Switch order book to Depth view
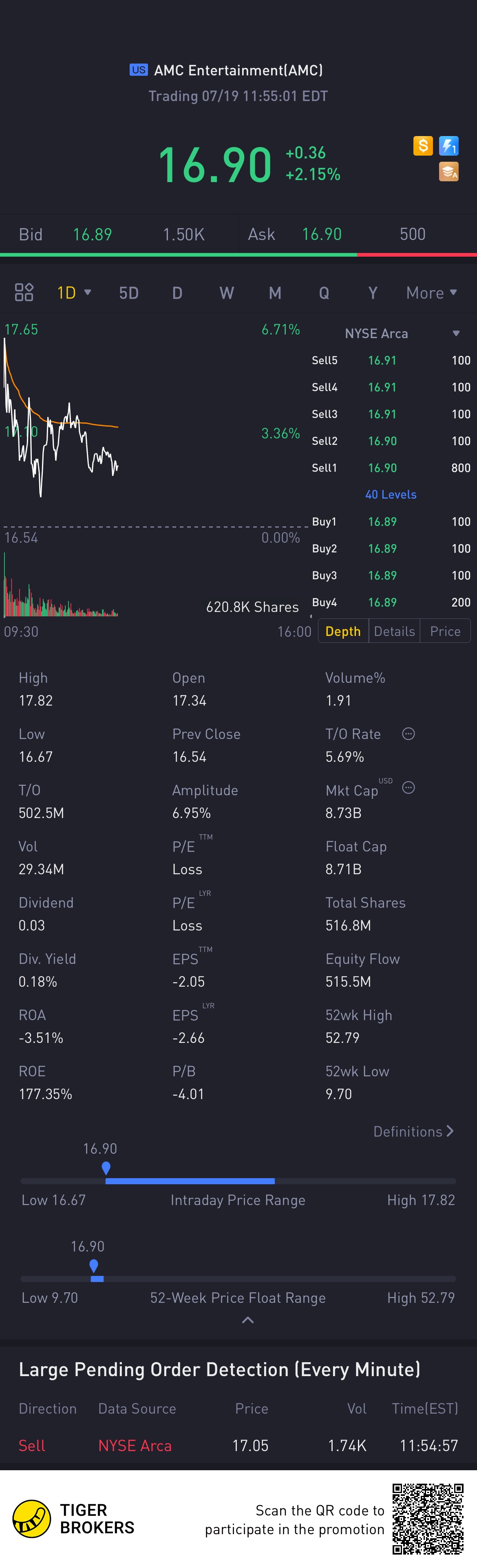477x1568 pixels. [343, 631]
